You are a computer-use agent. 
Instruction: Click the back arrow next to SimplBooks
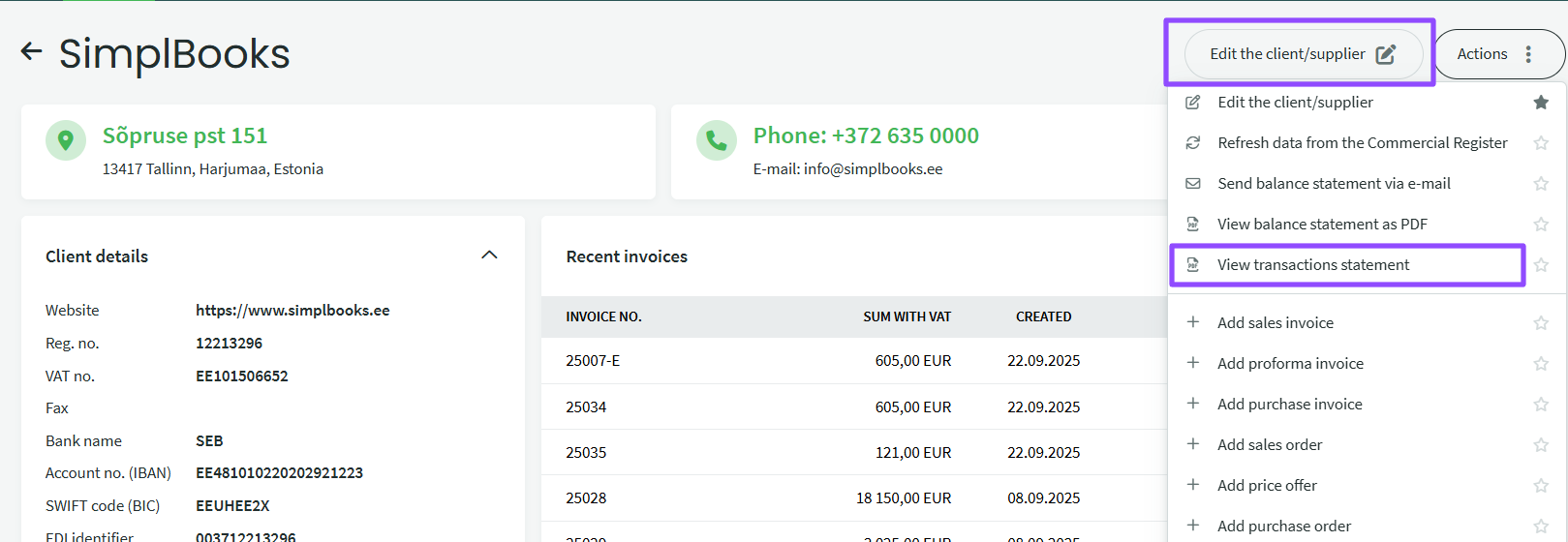click(x=31, y=52)
